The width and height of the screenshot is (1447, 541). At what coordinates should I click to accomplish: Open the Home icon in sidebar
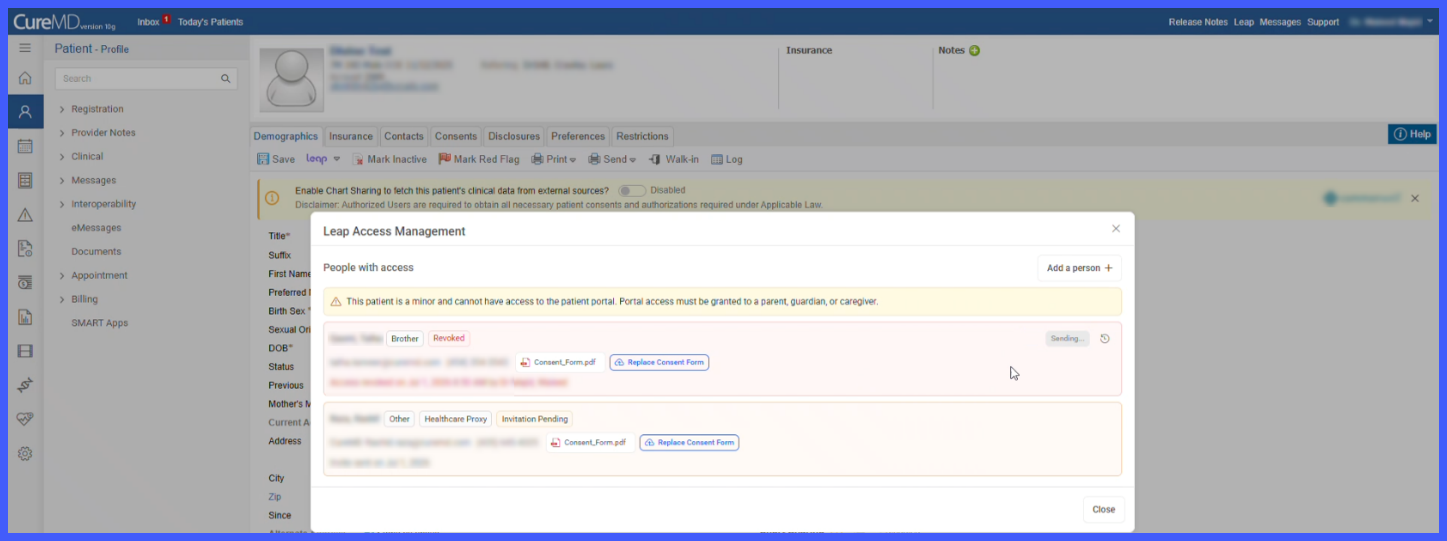[x=25, y=78]
